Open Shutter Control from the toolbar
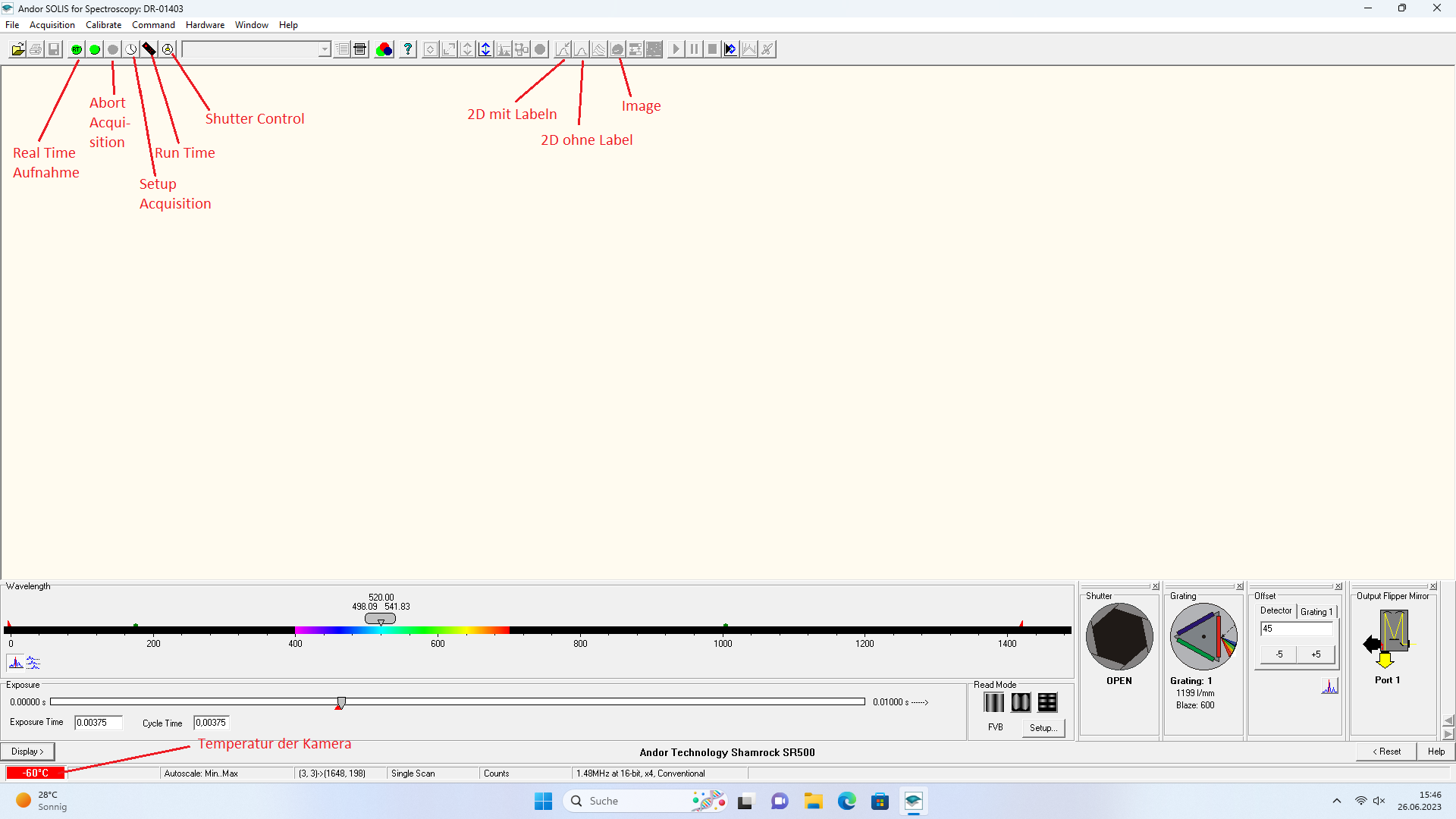The width and height of the screenshot is (1456, 819). pos(168,49)
